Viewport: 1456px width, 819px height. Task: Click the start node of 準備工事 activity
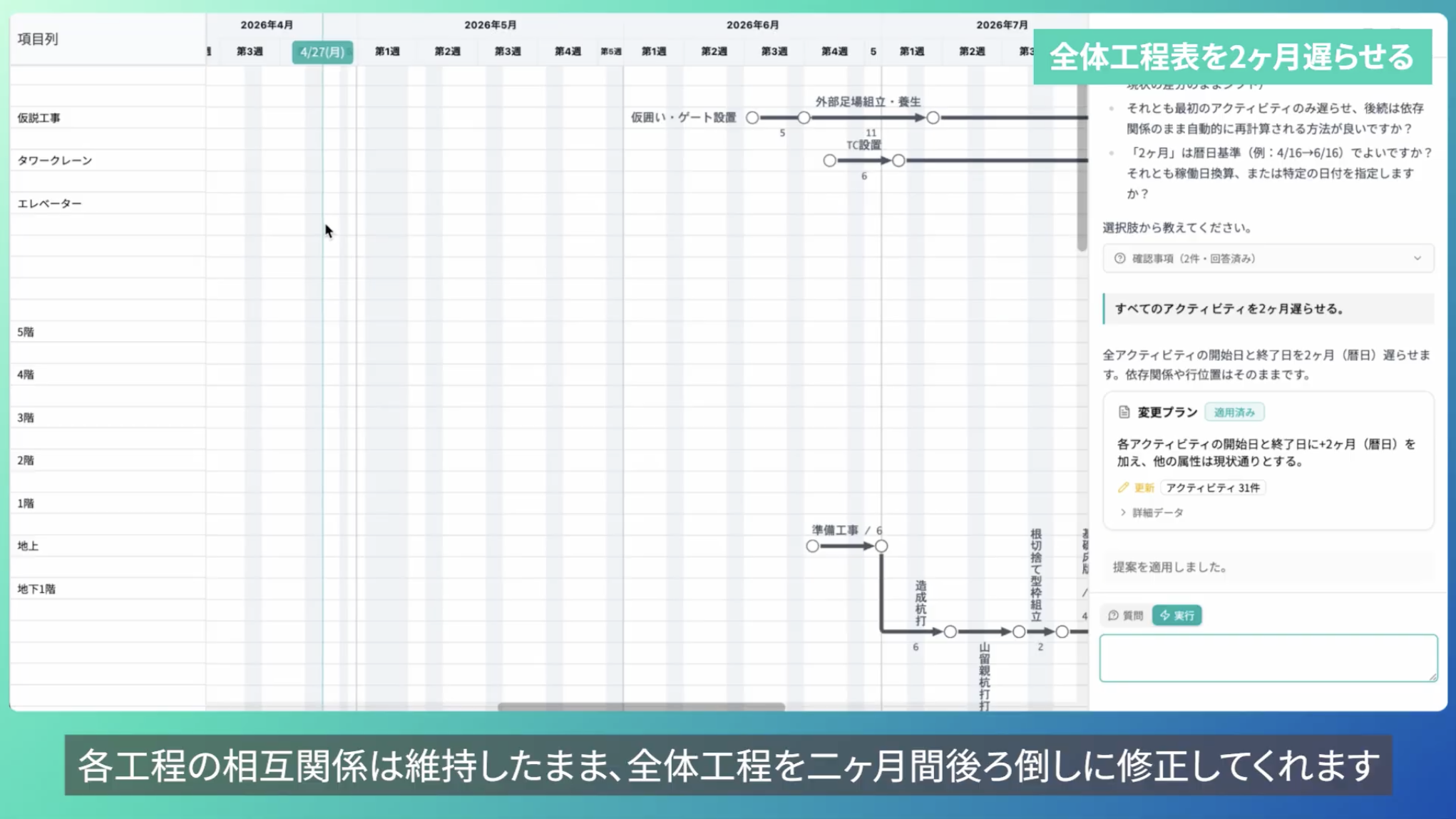pos(812,546)
